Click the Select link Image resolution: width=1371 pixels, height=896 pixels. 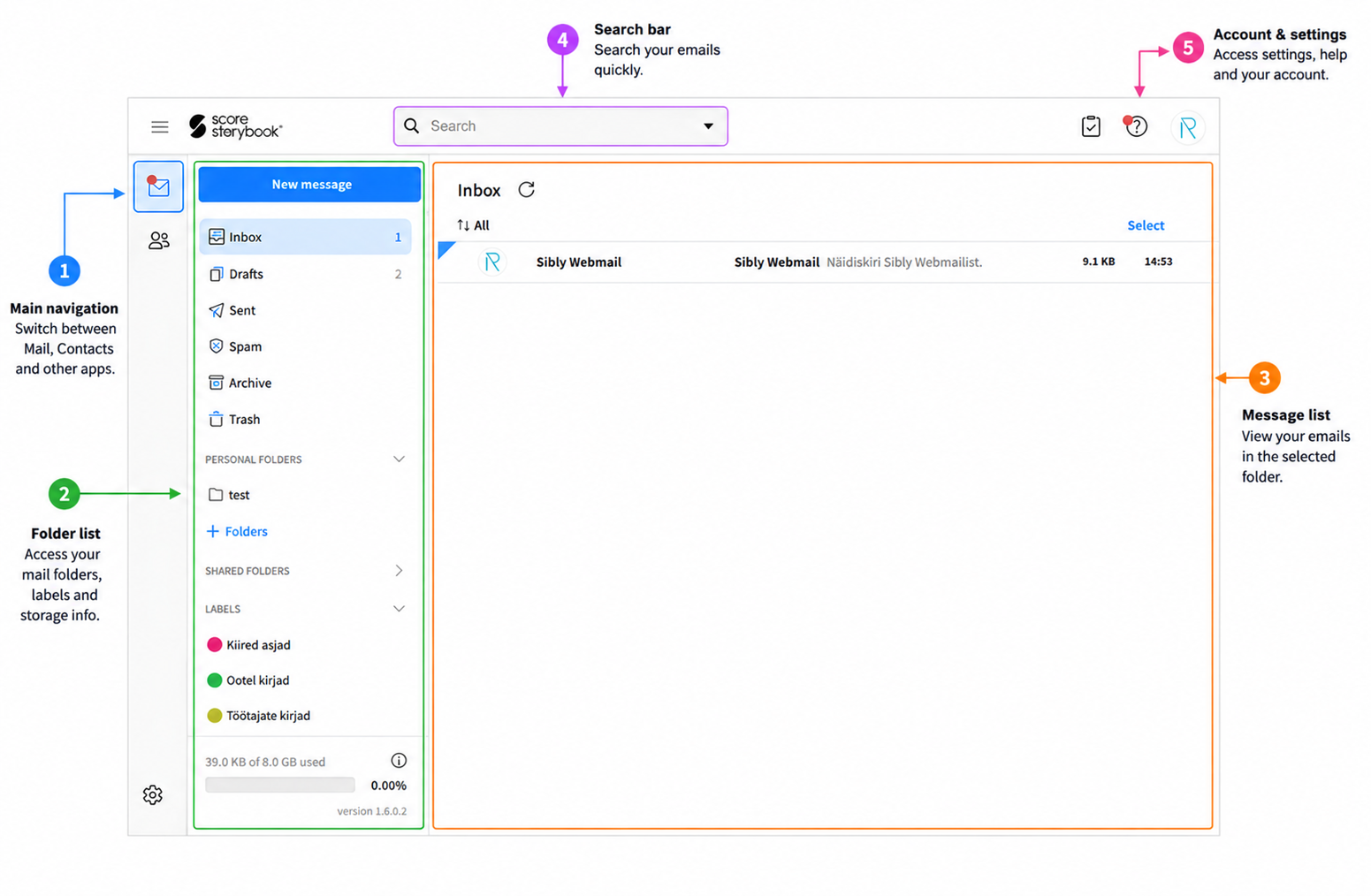1146,225
